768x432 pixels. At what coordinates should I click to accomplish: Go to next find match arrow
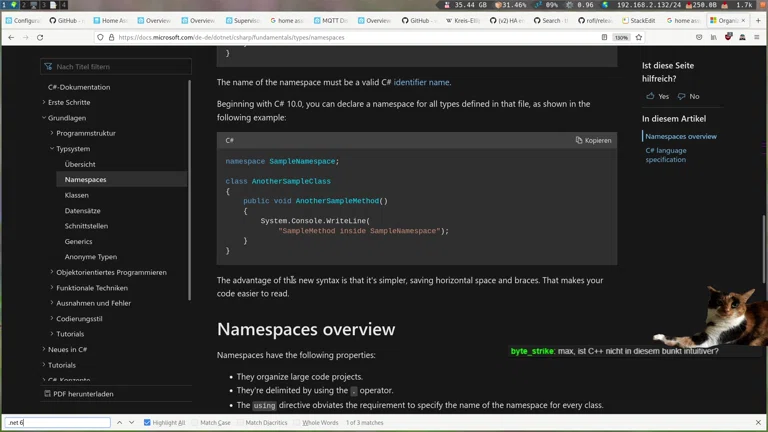pyautogui.click(x=131, y=422)
